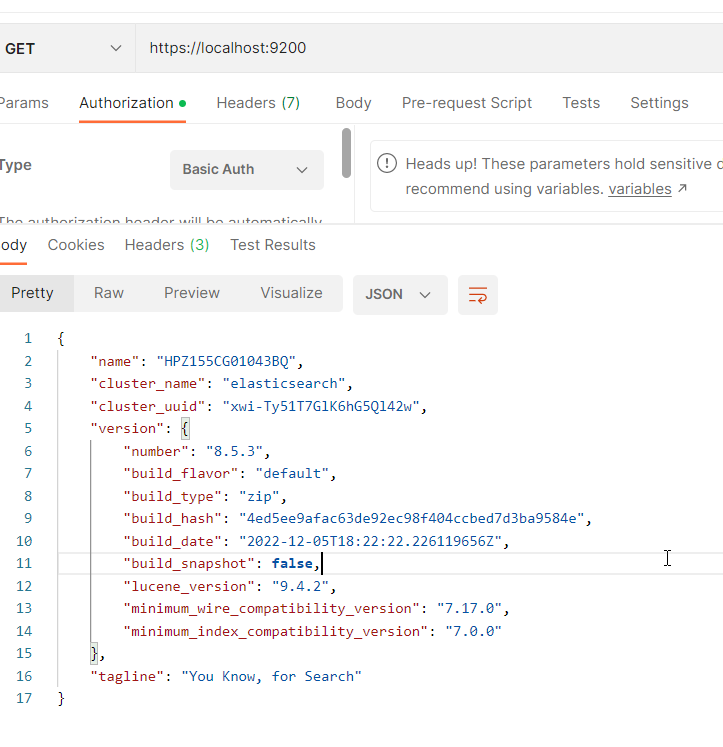Select the request Body tab

coord(353,103)
